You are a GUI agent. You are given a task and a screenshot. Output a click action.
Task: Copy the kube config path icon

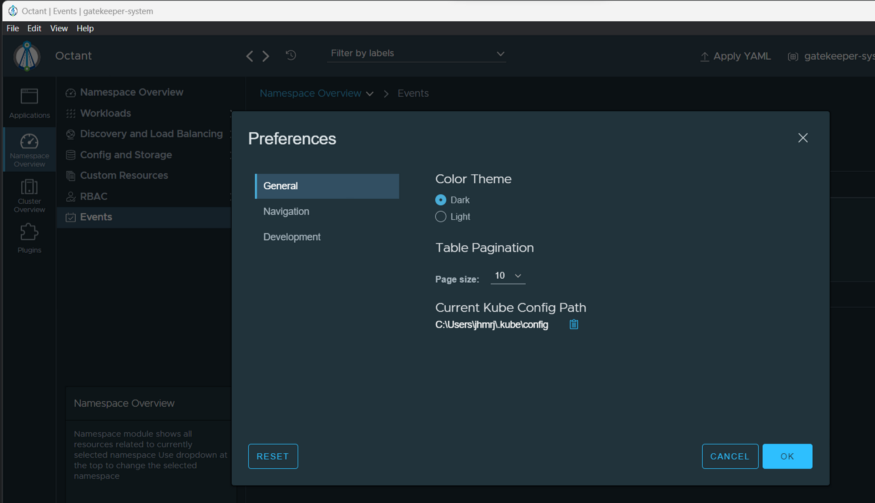(574, 325)
